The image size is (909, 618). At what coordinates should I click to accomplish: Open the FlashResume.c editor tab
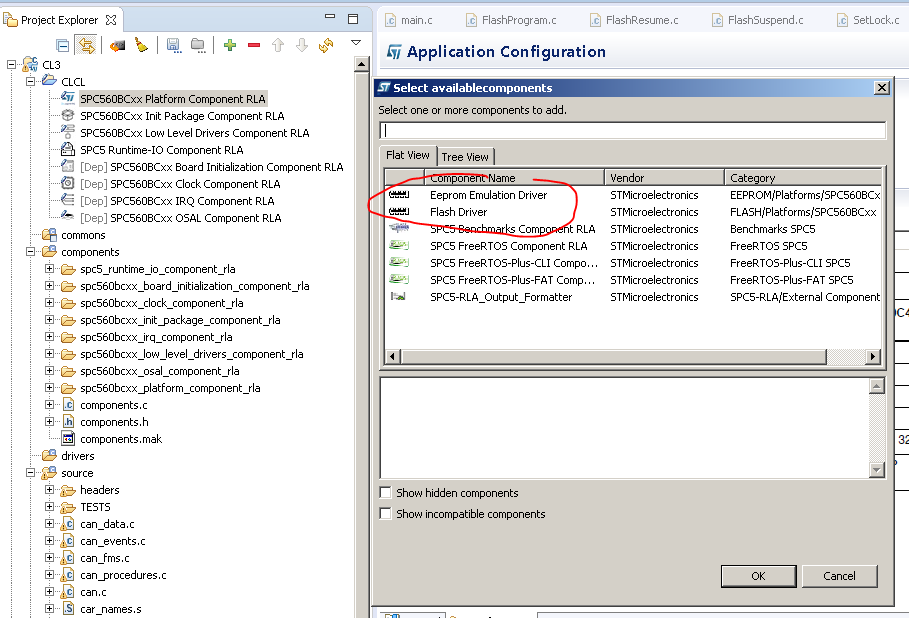click(x=635, y=20)
